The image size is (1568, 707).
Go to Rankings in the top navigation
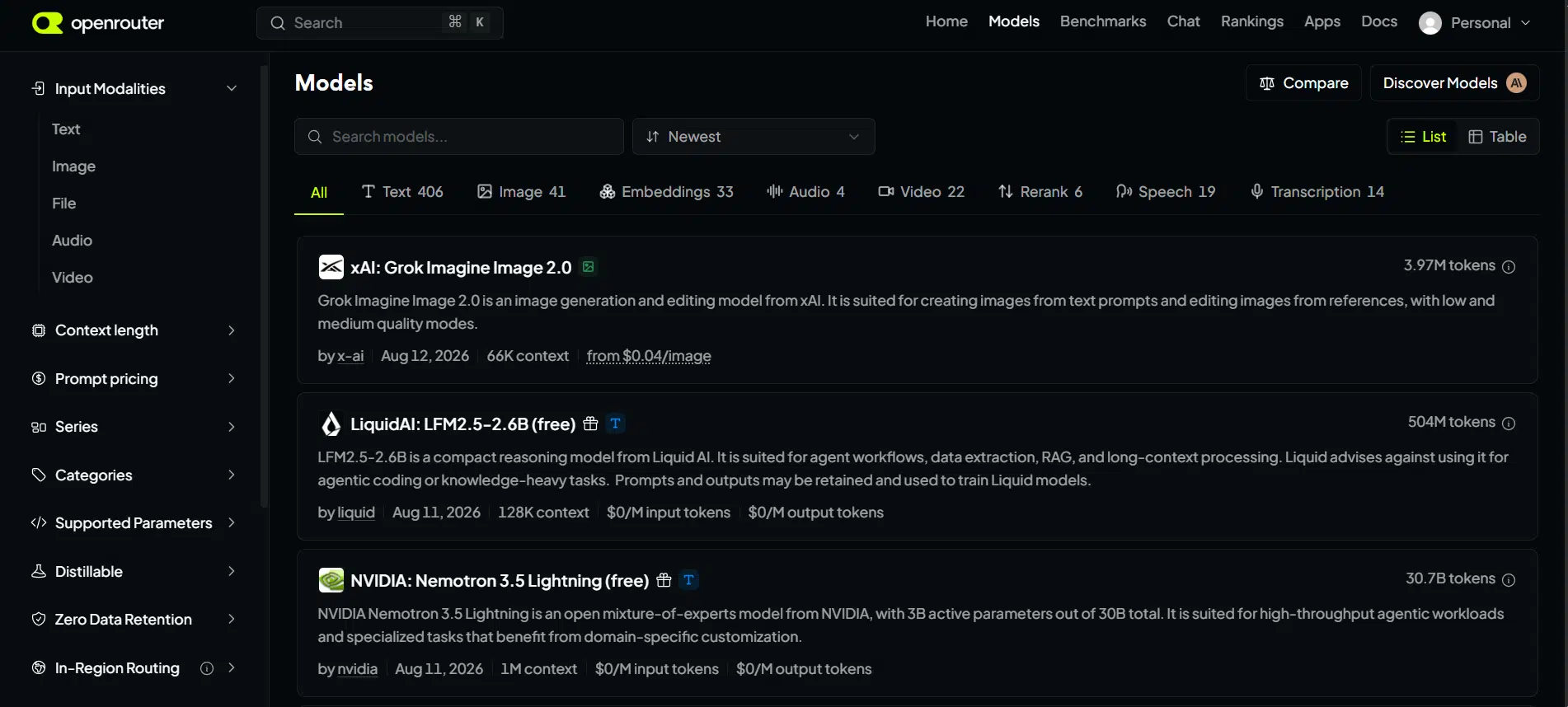[x=1252, y=21]
